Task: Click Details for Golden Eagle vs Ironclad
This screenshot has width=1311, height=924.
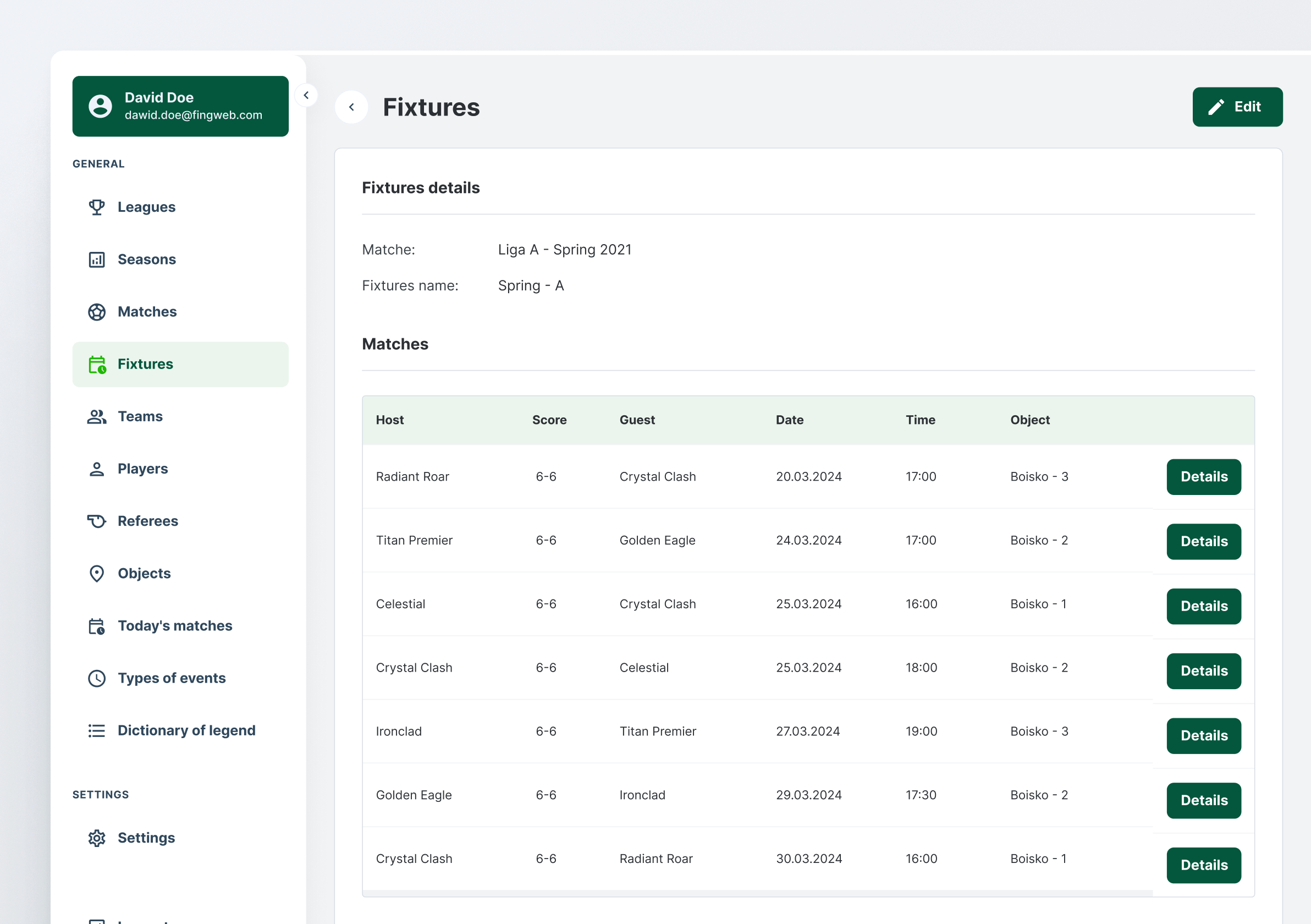Action: pyautogui.click(x=1203, y=800)
